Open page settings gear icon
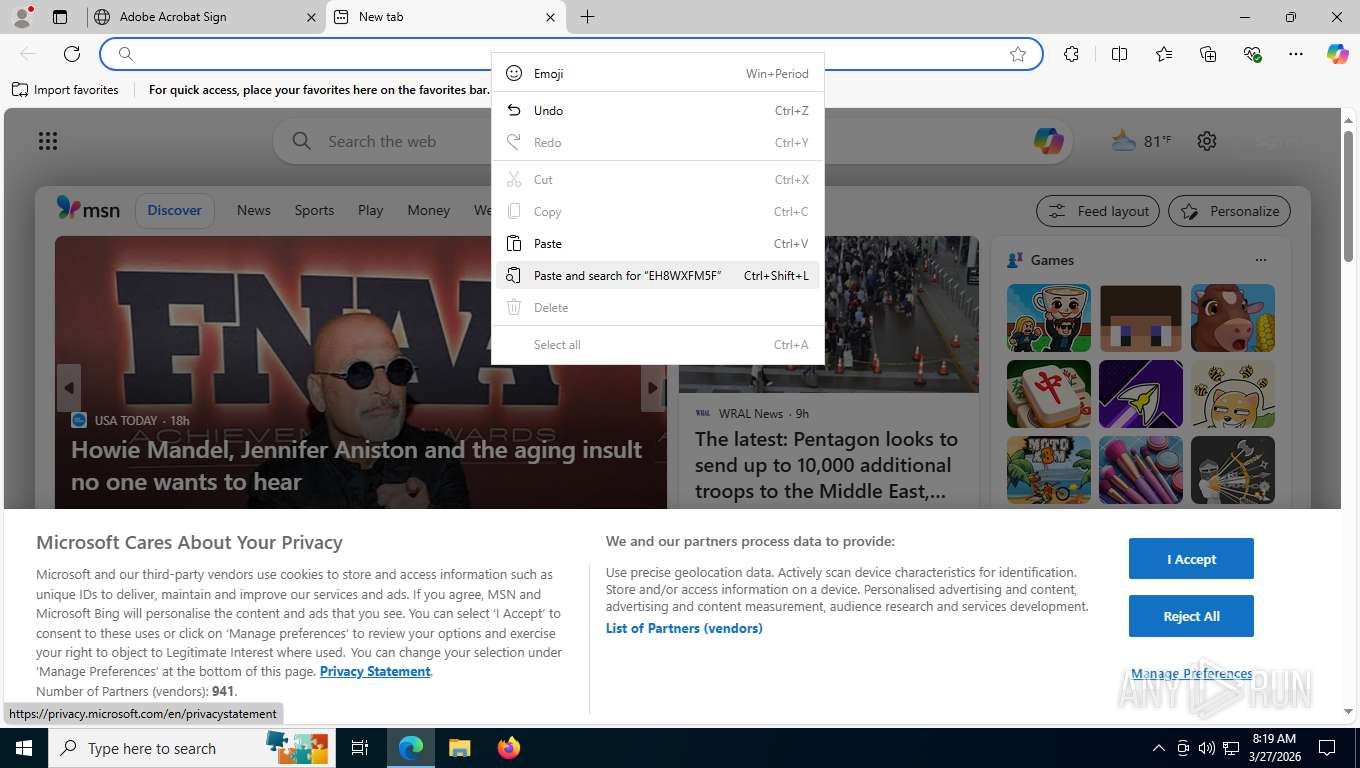1360x768 pixels. [x=1207, y=141]
